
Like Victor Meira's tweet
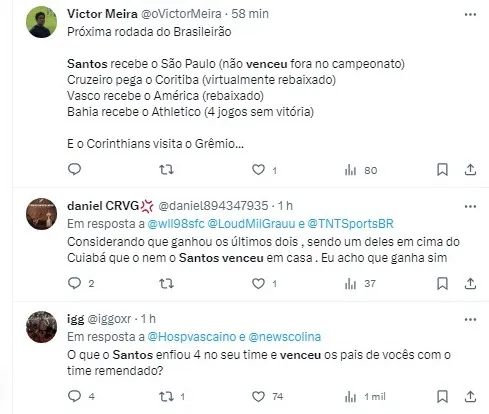(x=258, y=170)
